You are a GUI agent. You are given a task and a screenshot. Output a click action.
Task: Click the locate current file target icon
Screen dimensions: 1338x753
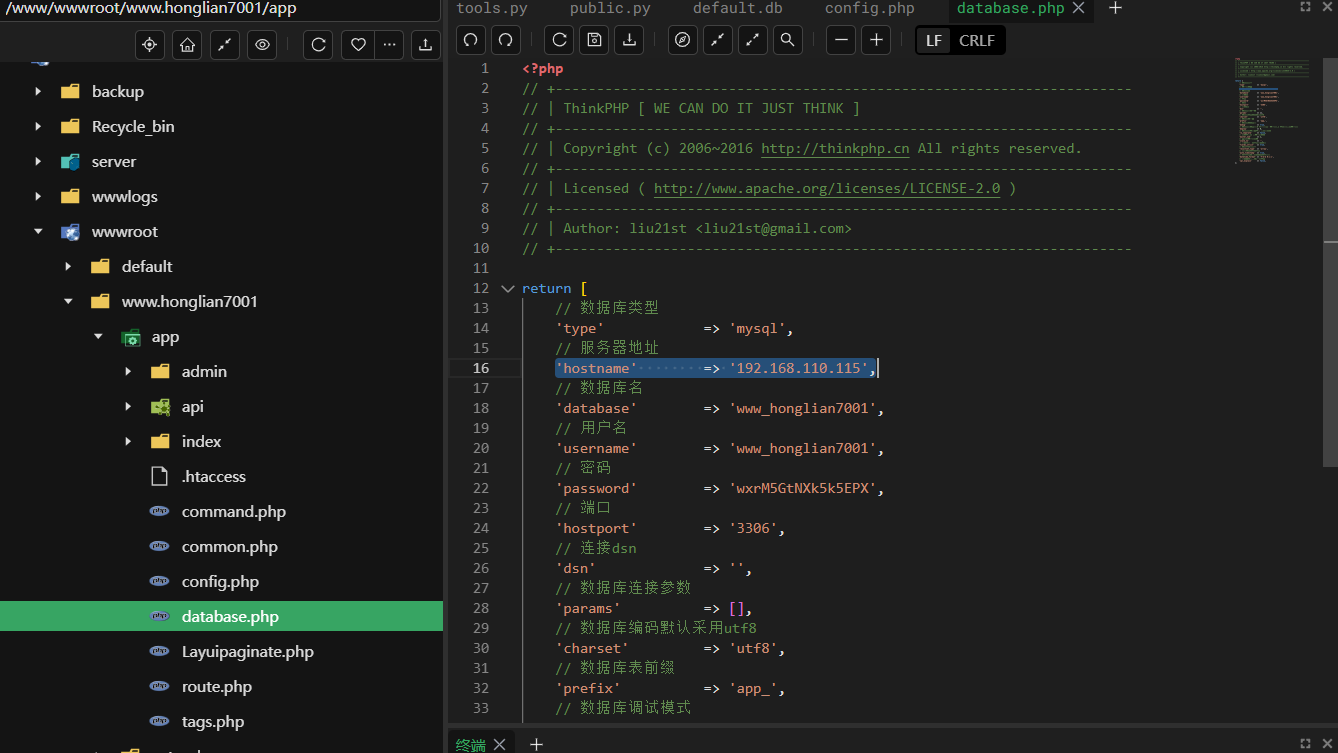(x=150, y=45)
